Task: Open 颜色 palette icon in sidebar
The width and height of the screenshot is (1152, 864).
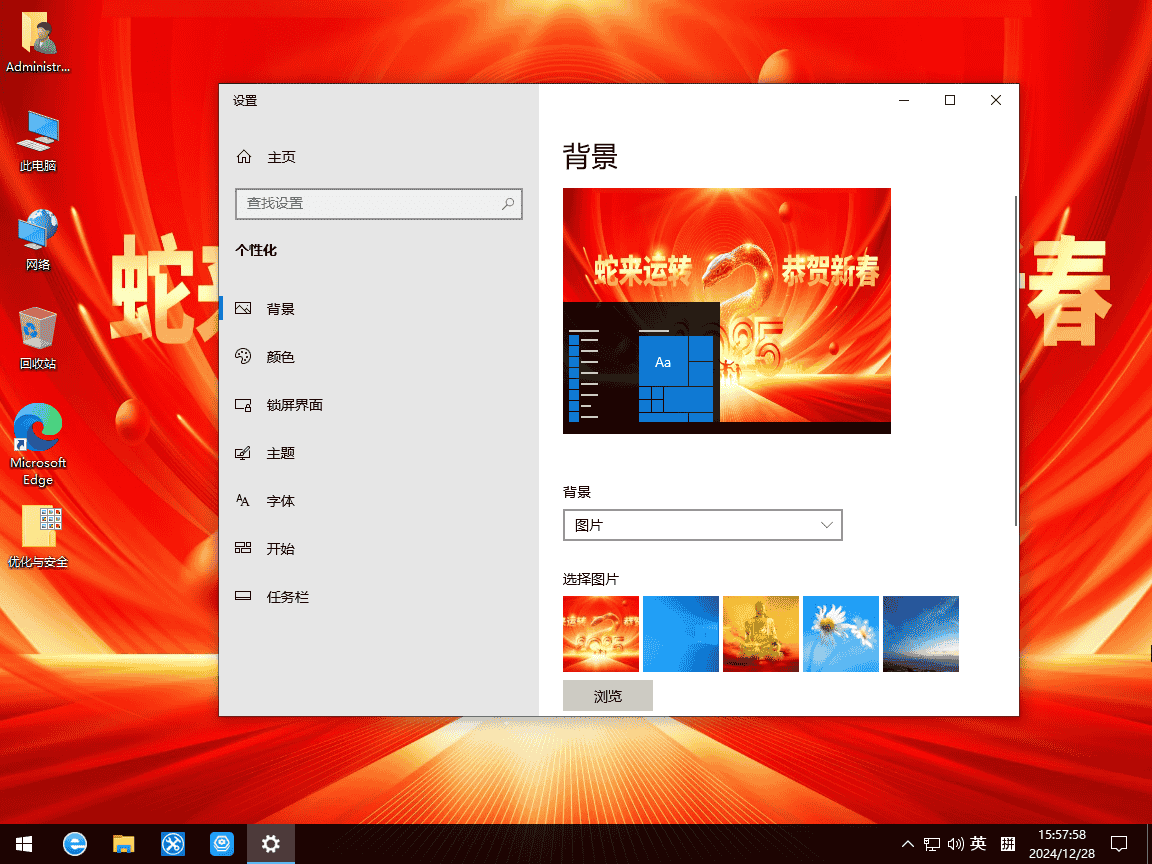Action: click(x=243, y=356)
